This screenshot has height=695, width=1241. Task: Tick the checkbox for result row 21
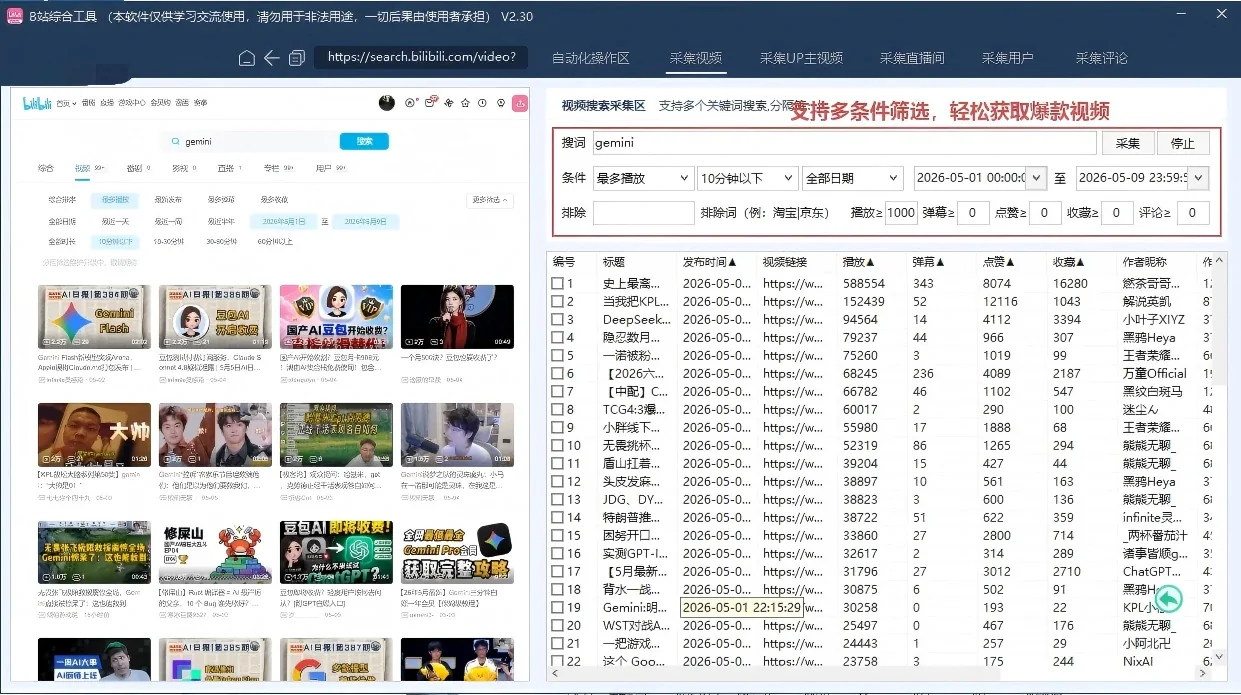[557, 644]
